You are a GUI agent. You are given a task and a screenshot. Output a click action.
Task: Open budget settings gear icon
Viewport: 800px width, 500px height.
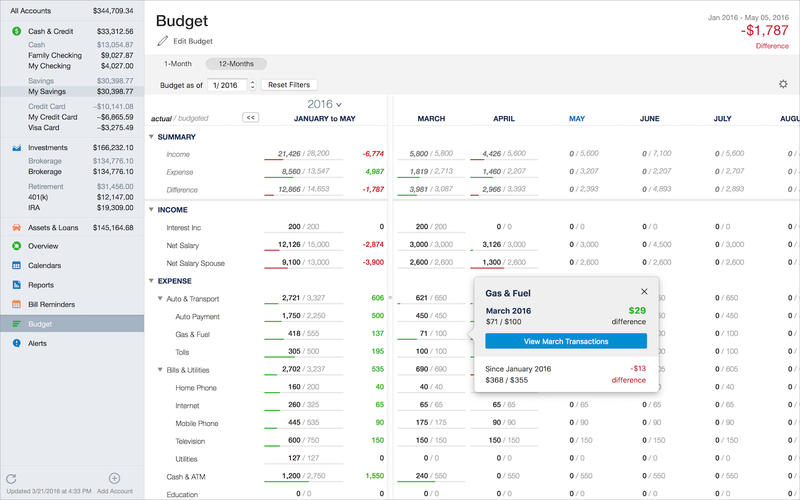click(783, 85)
